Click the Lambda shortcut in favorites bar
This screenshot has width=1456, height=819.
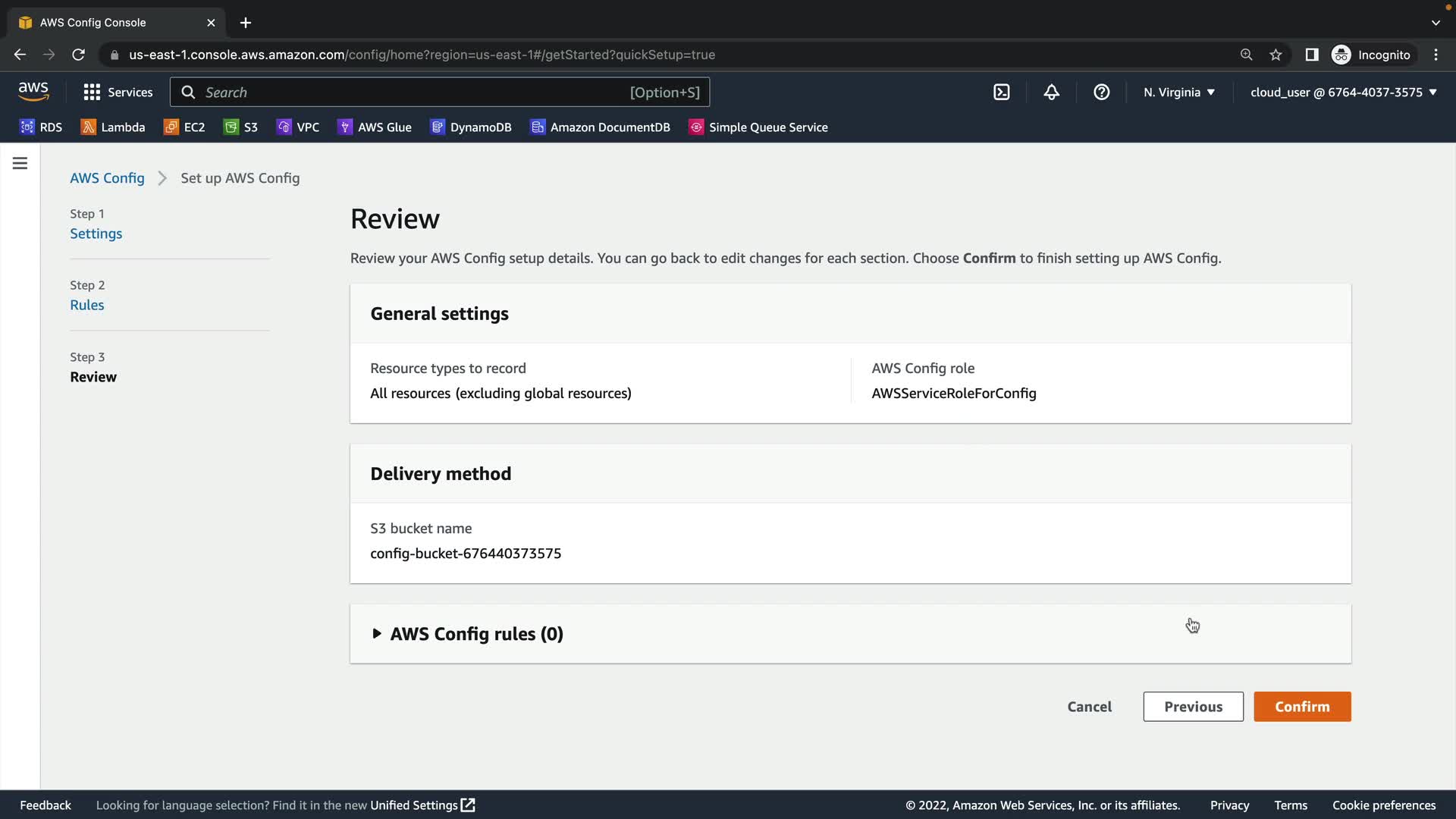click(x=113, y=127)
